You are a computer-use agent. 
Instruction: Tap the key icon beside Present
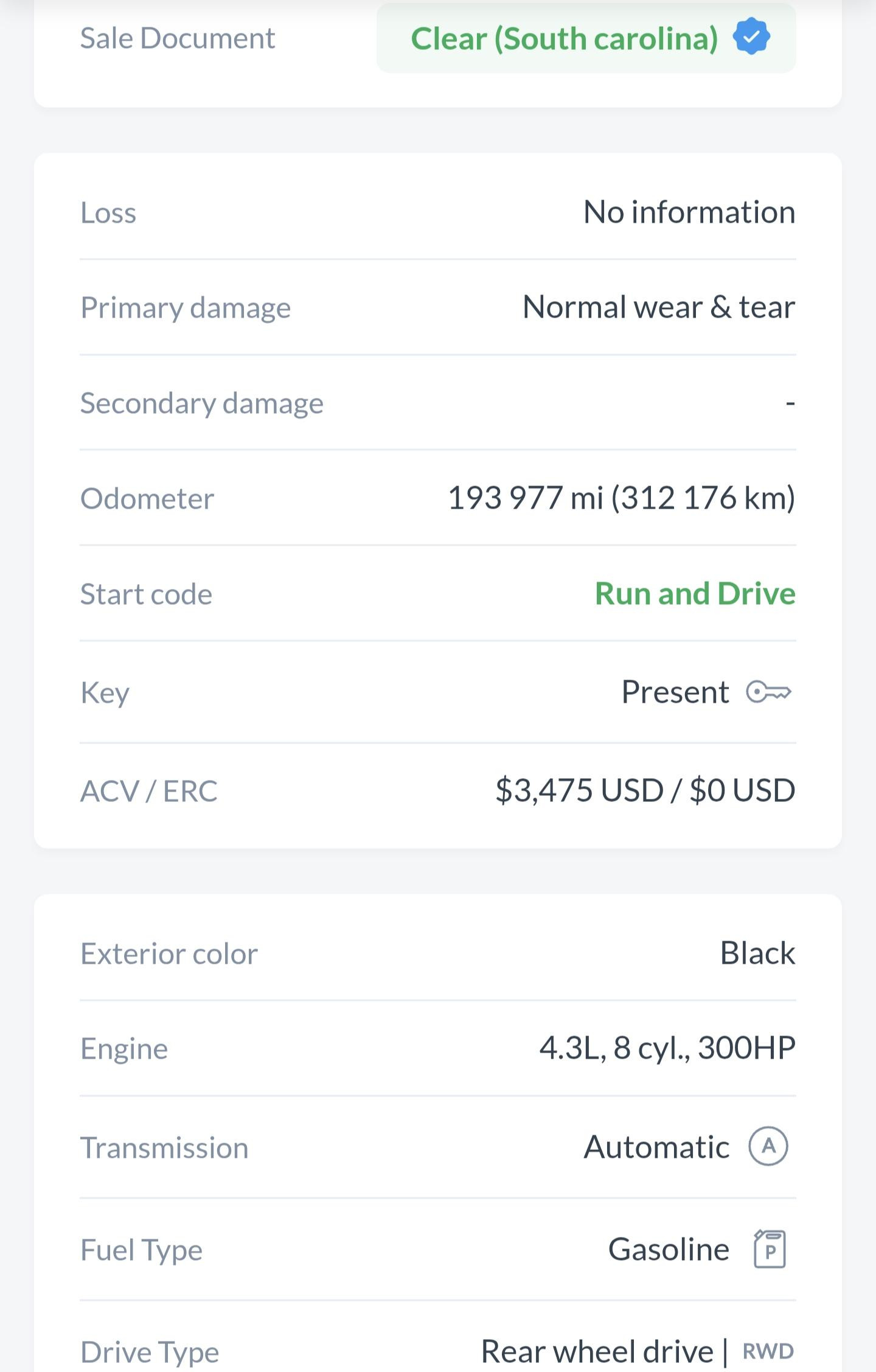pos(768,692)
